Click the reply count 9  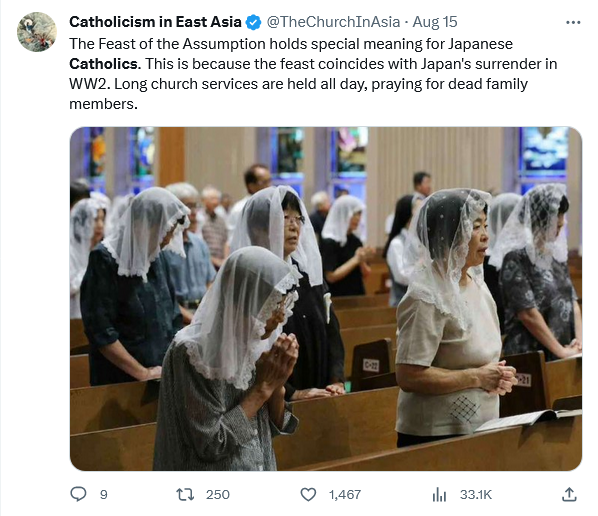[104, 495]
